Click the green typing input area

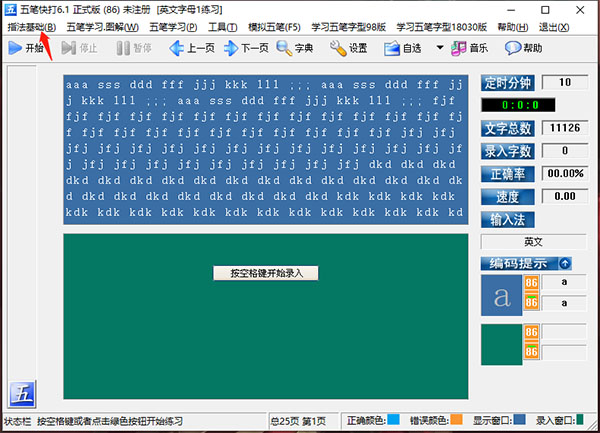coord(266,316)
